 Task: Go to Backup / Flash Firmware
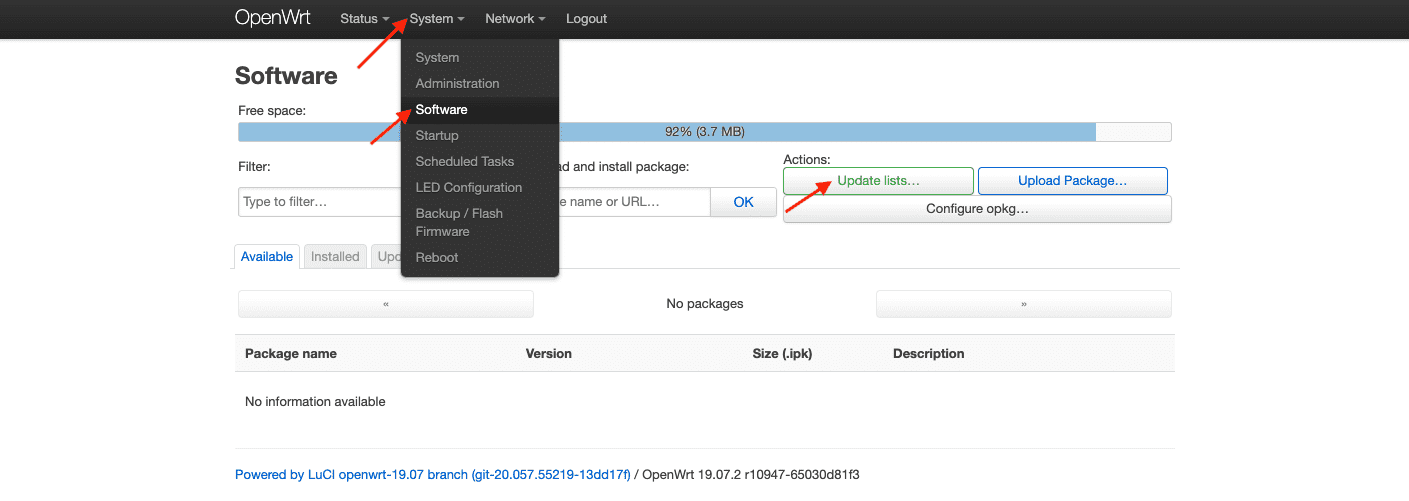click(459, 222)
